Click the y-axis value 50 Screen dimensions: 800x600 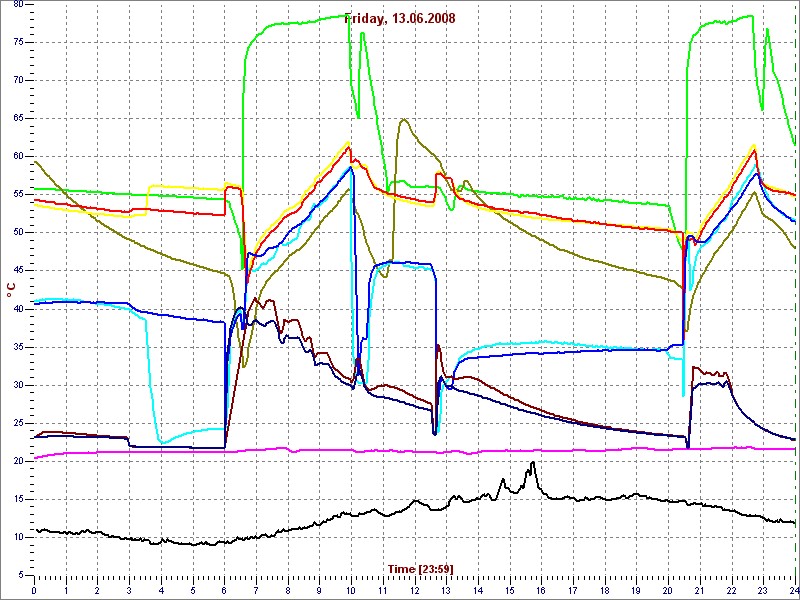18,233
